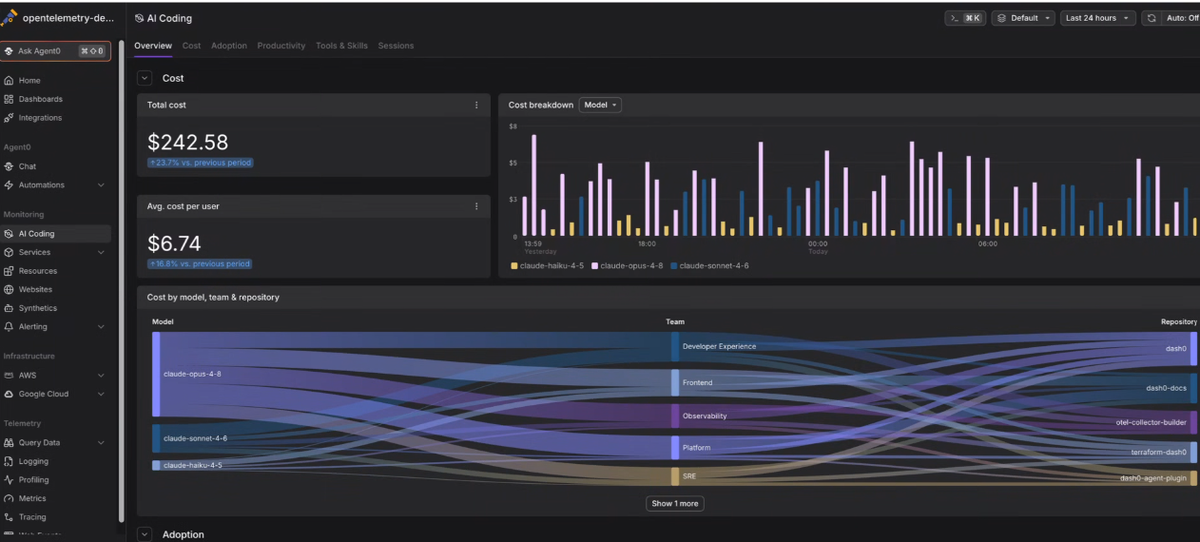Open the Tracing telemetry view

pos(32,517)
